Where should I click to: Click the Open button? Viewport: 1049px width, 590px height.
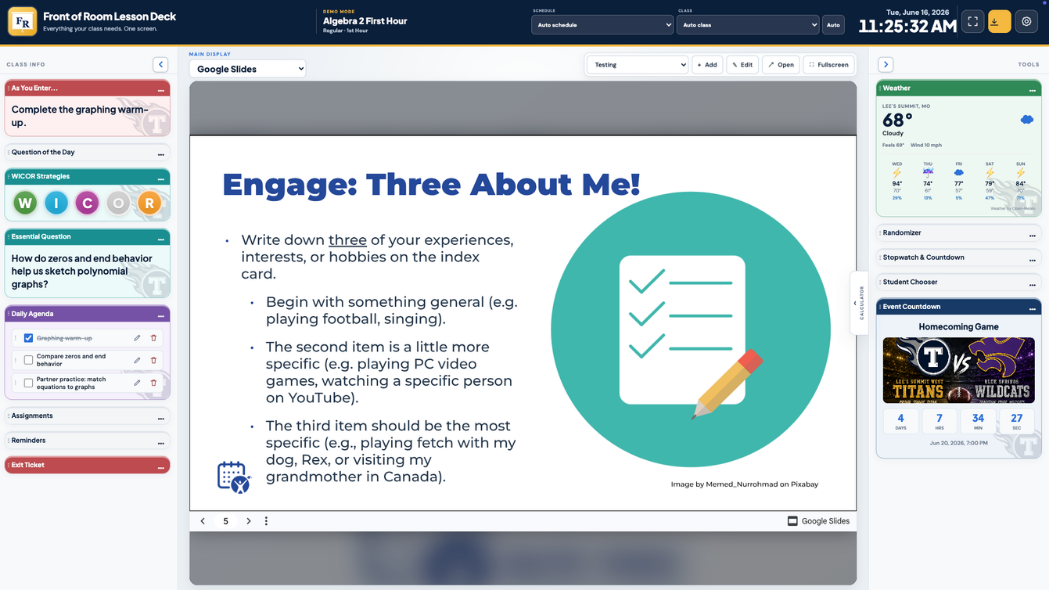click(x=781, y=65)
